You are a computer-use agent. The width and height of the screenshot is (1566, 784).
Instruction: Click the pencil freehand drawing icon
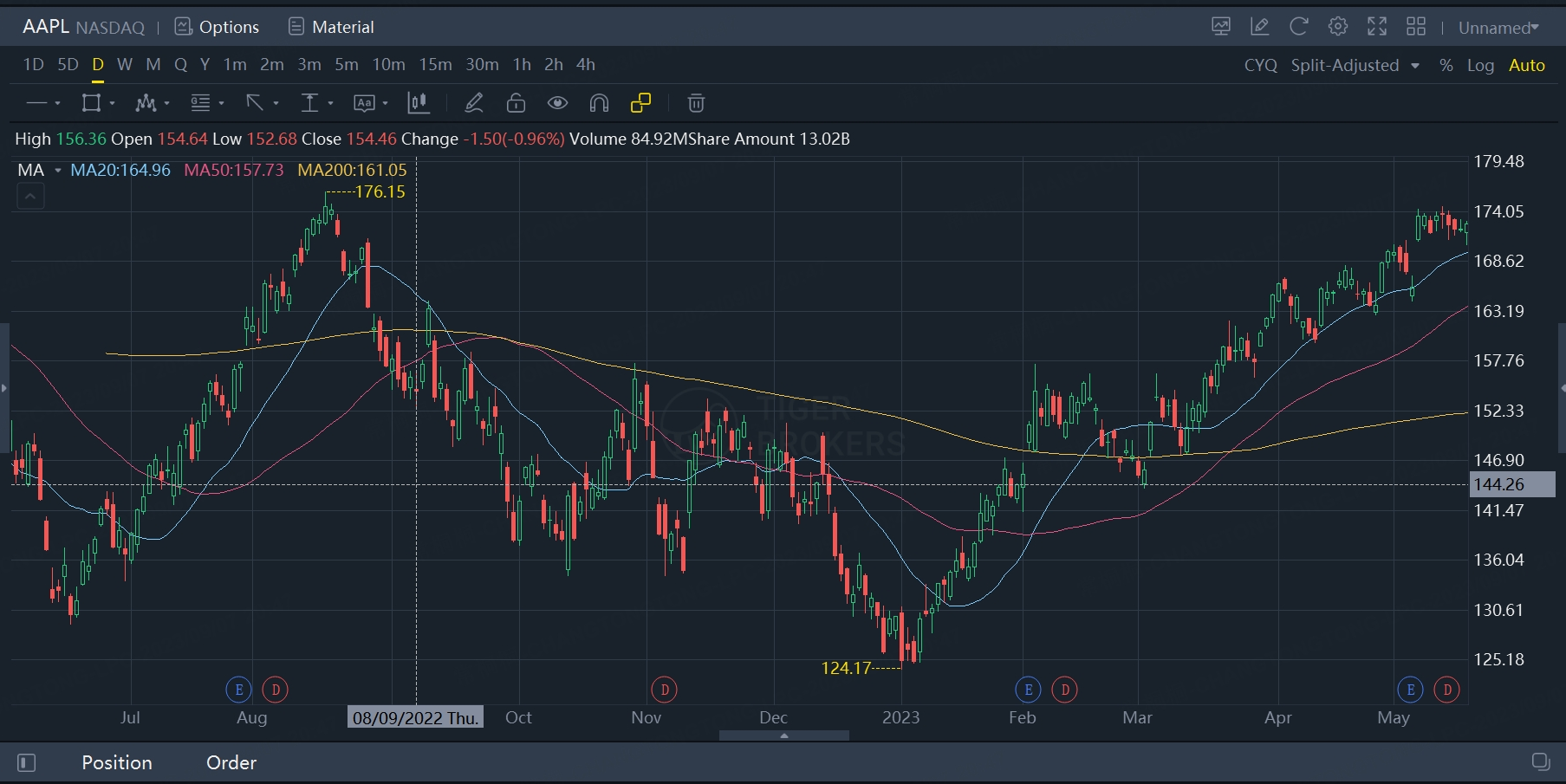click(473, 103)
